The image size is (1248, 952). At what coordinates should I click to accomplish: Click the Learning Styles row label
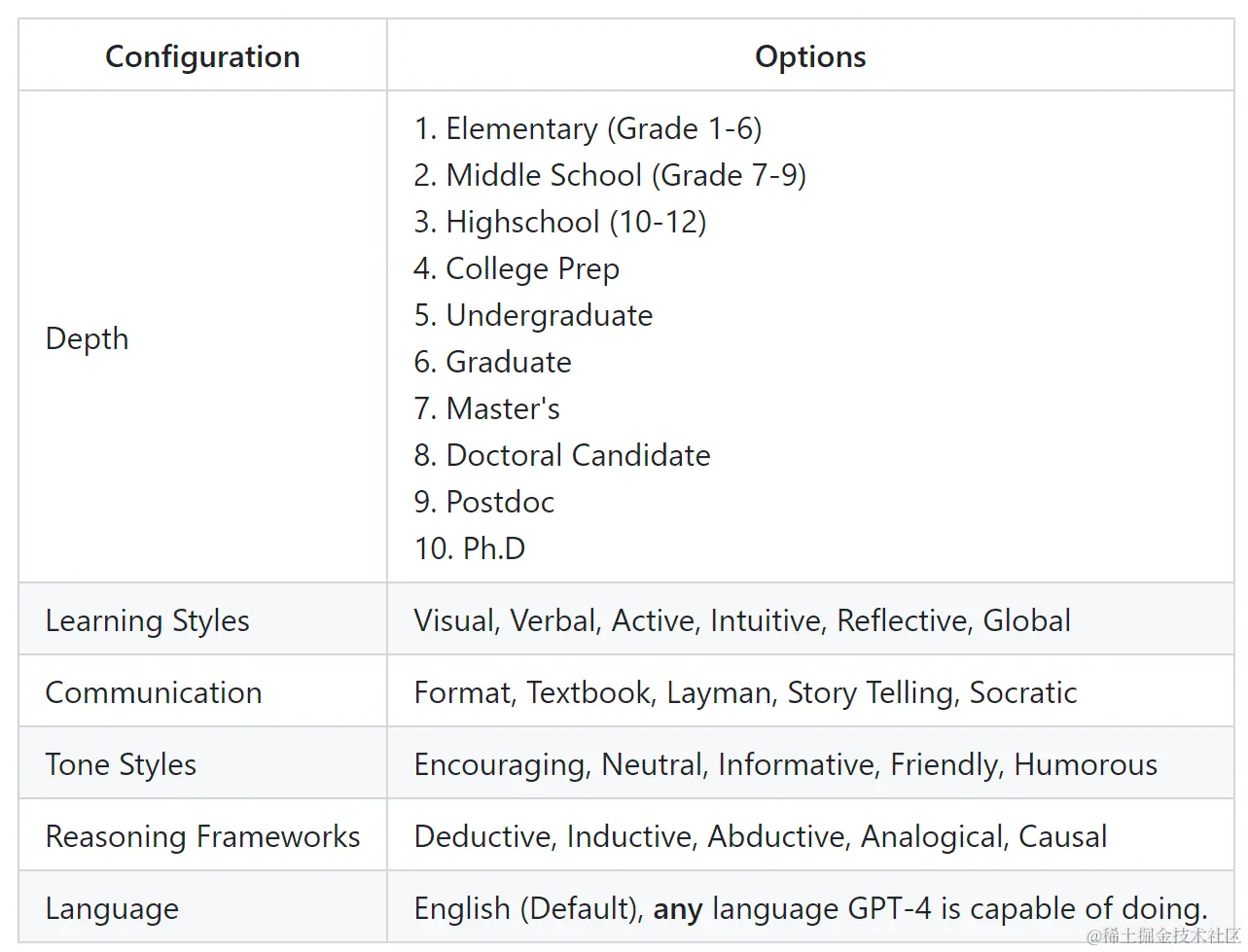[x=147, y=620]
